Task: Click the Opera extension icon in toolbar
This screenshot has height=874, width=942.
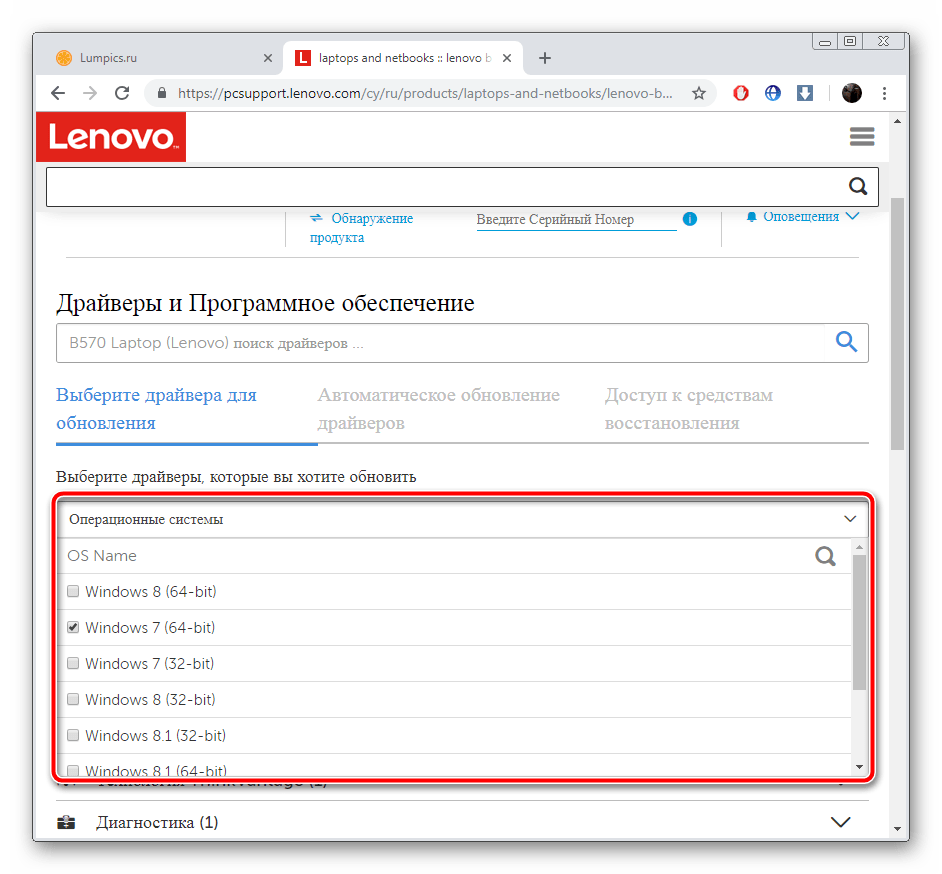Action: coord(741,93)
